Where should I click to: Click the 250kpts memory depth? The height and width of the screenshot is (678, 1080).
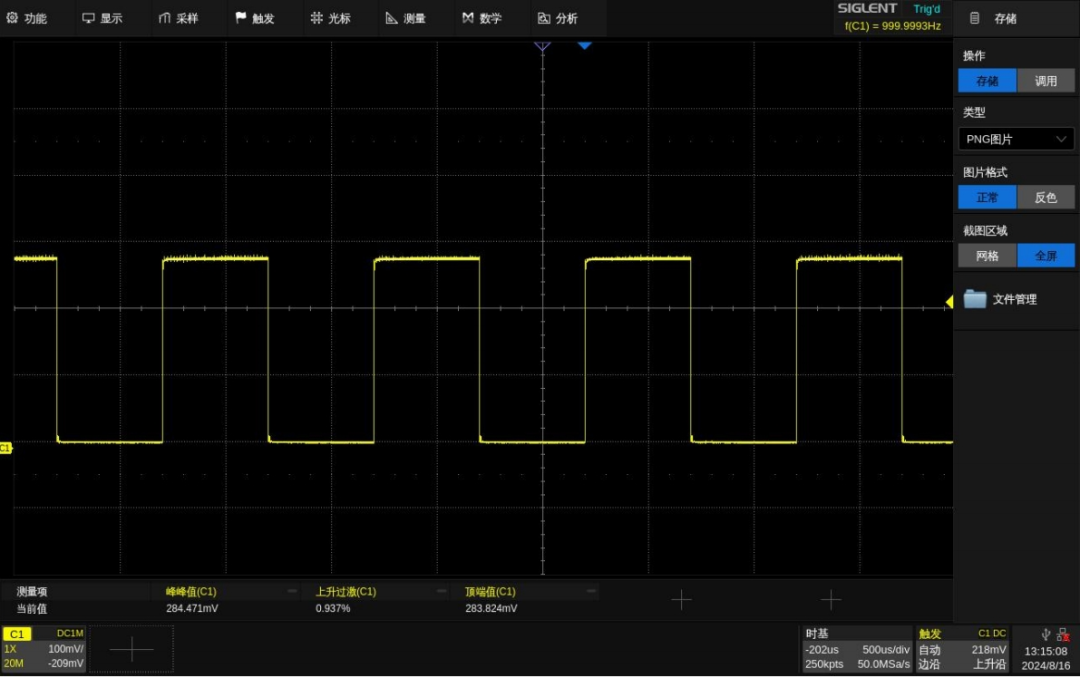[x=824, y=664]
